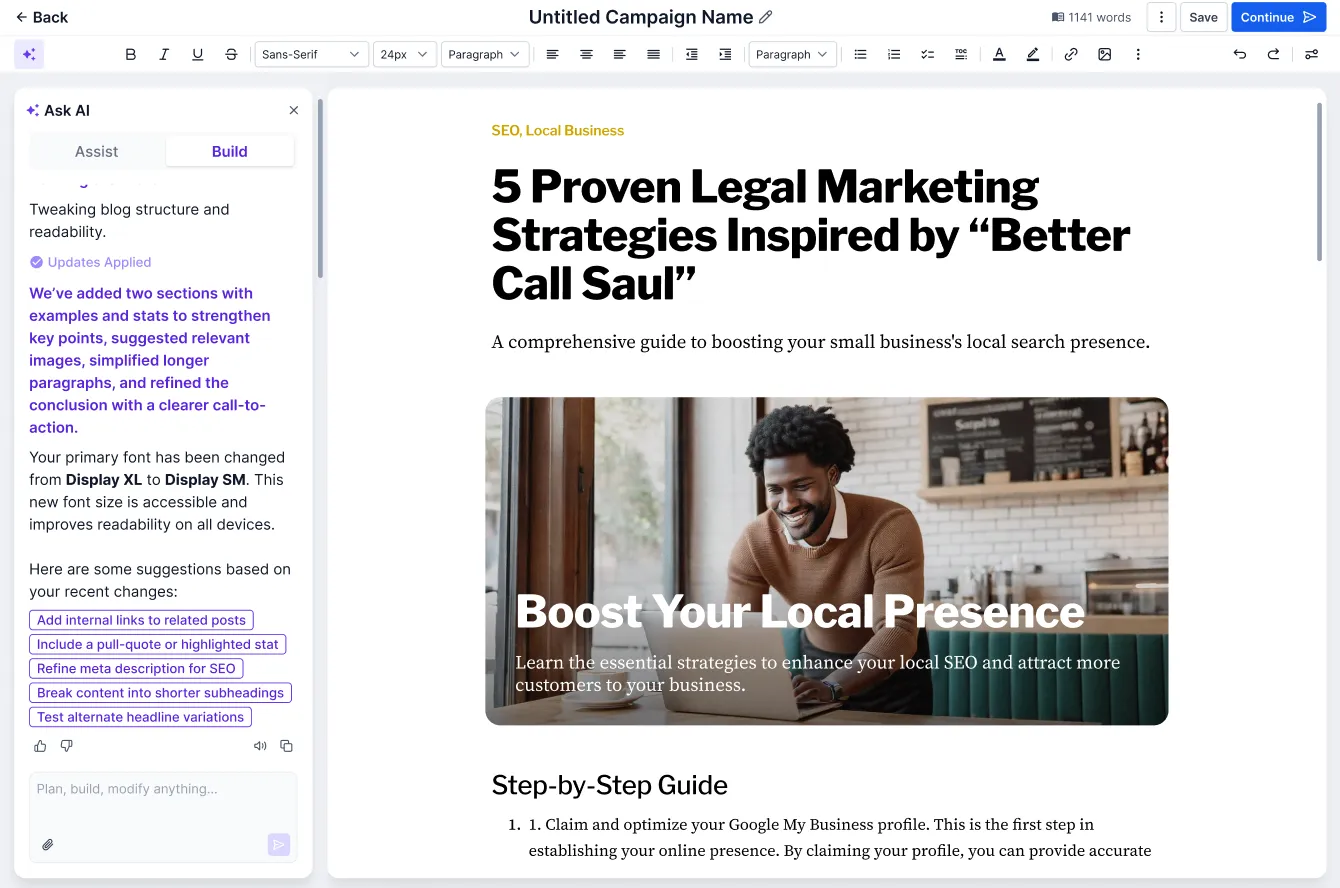This screenshot has height=888, width=1340.
Task: Edit campaign name with pencil icon
Action: [x=766, y=17]
